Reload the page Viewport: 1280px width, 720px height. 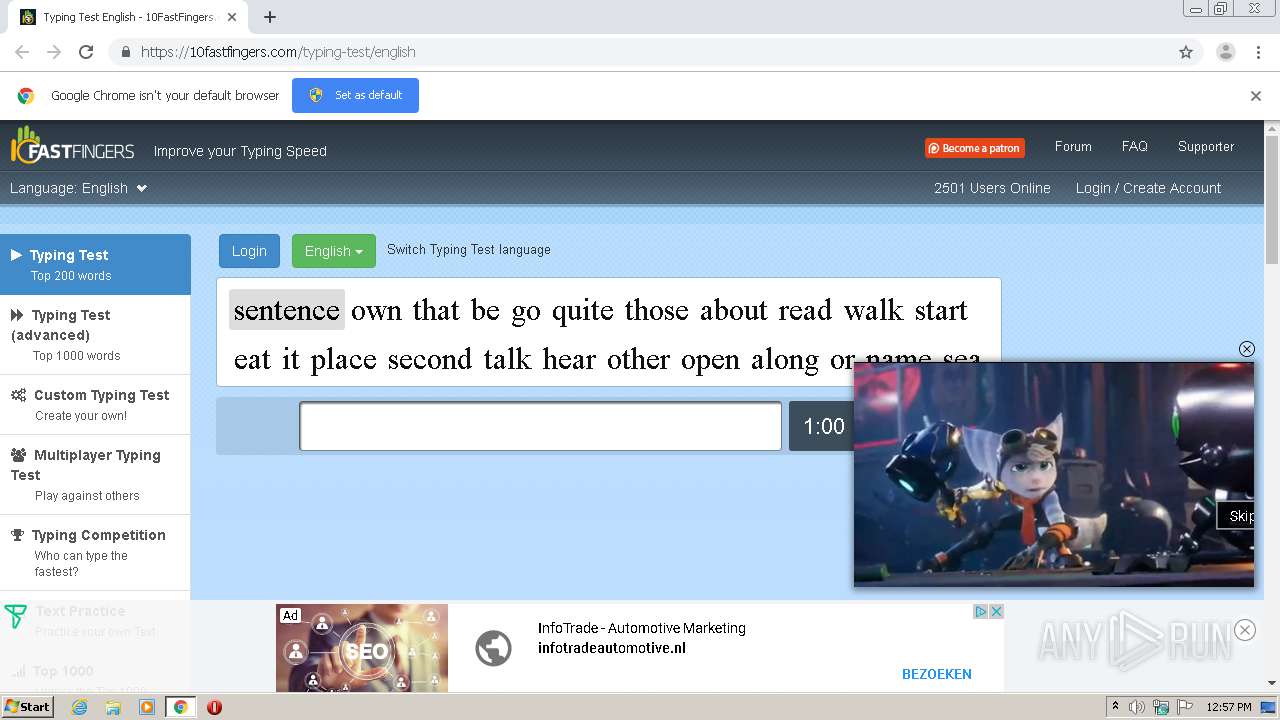[86, 52]
